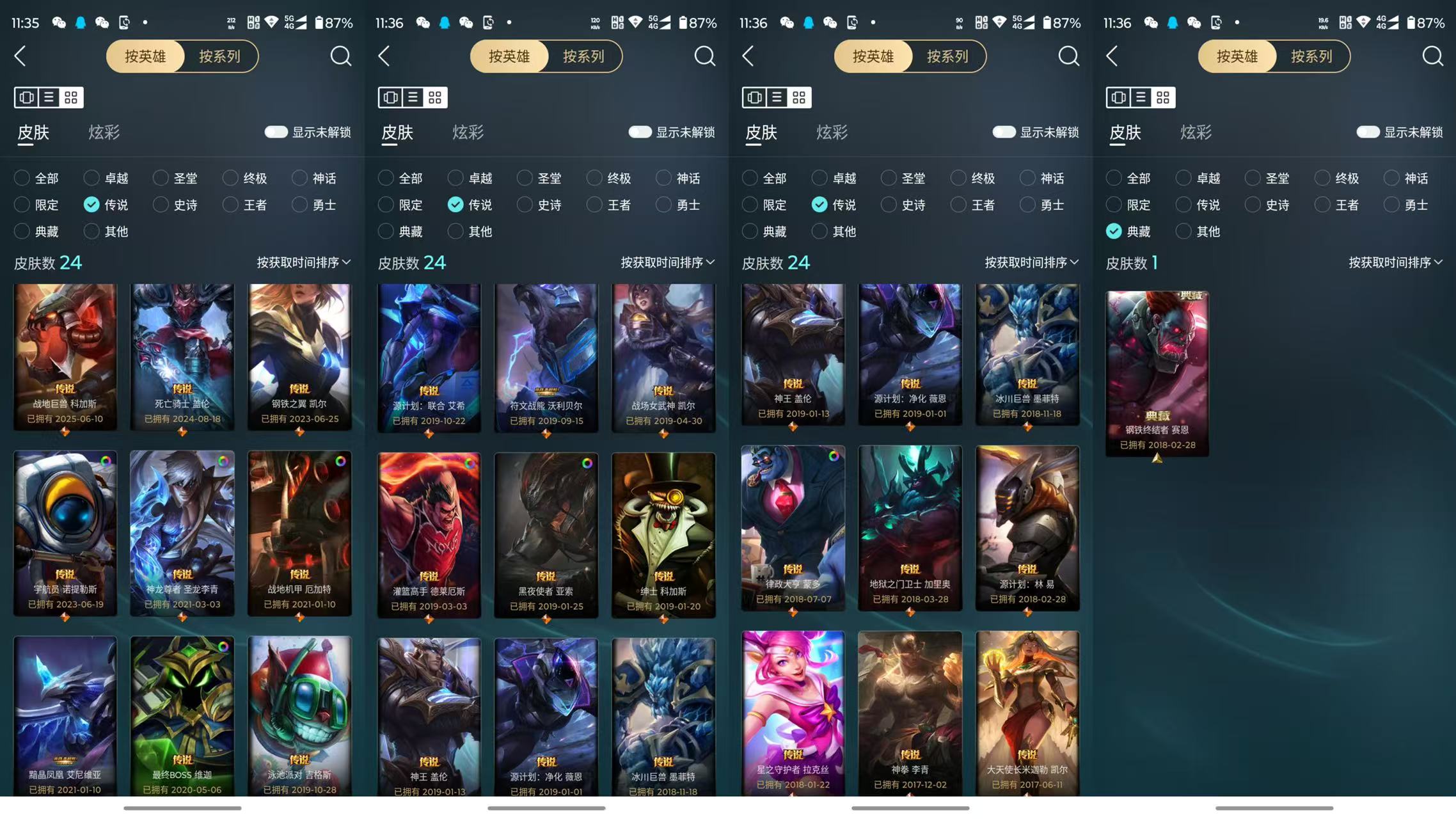Image resolution: width=1456 pixels, height=819 pixels.
Task: Tap the back arrow on the 11:35 screen
Action: click(20, 56)
